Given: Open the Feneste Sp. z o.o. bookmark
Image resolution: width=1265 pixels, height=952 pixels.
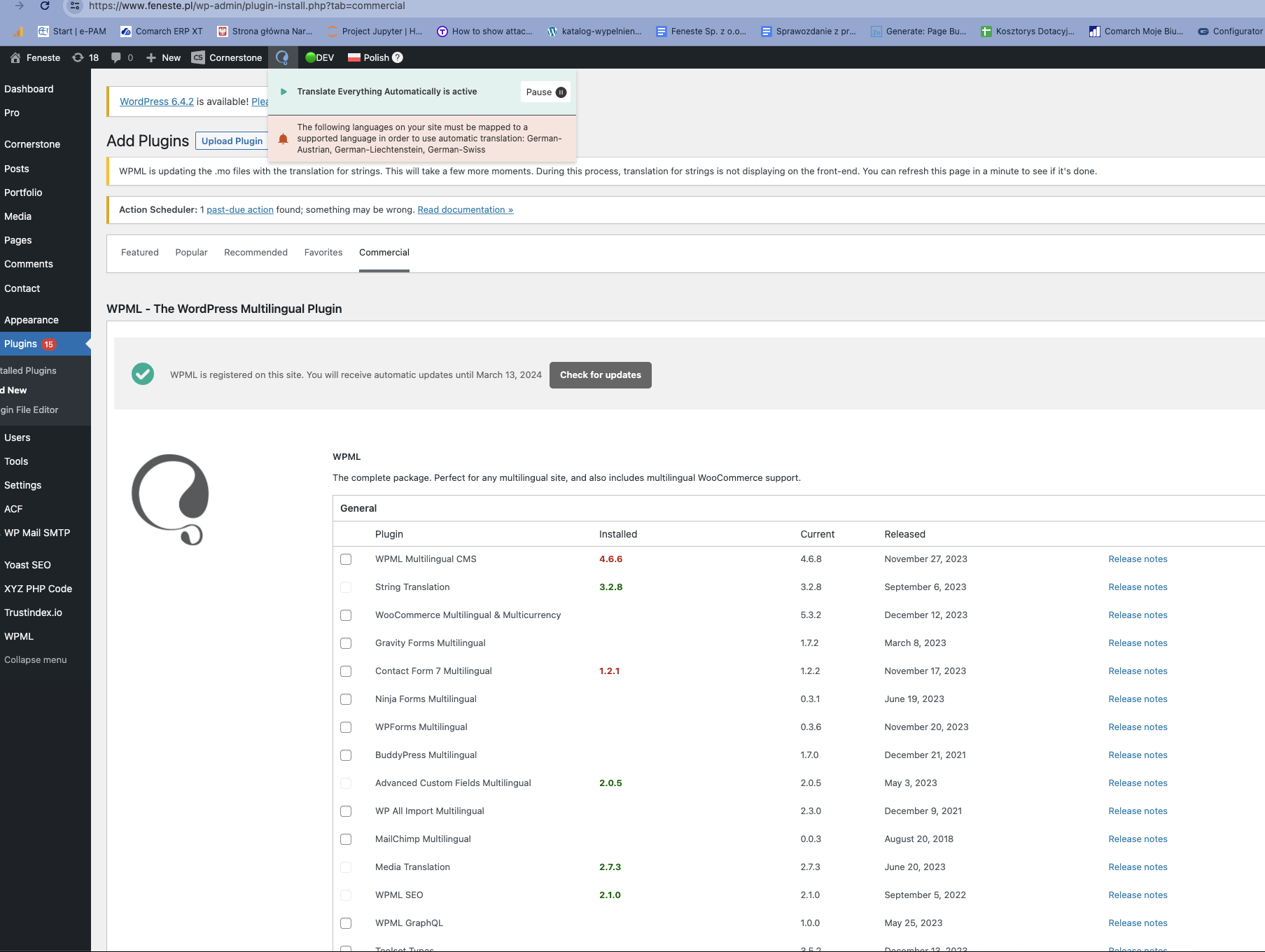Looking at the screenshot, I should tap(701, 31).
